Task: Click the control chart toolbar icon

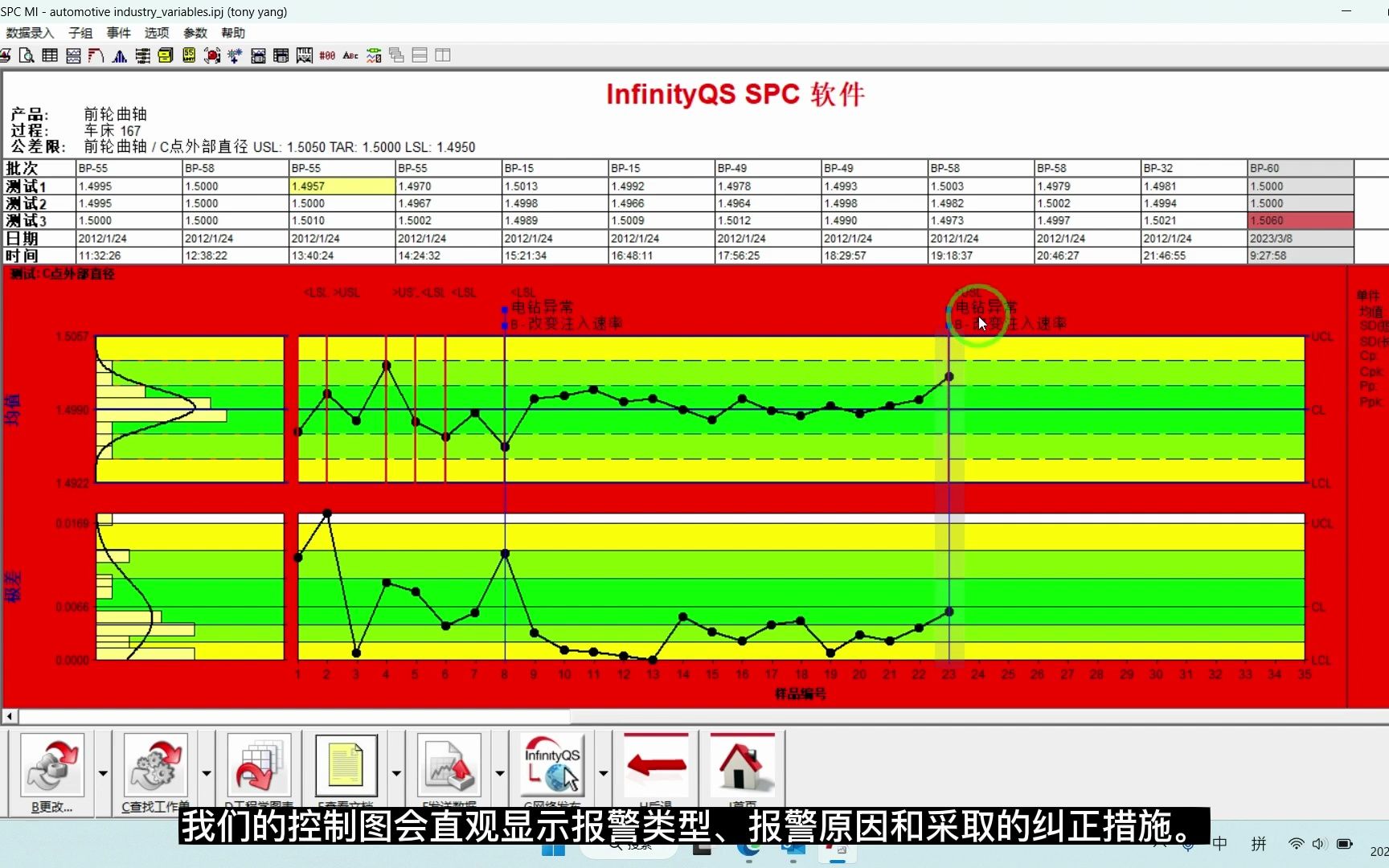Action: (73, 55)
